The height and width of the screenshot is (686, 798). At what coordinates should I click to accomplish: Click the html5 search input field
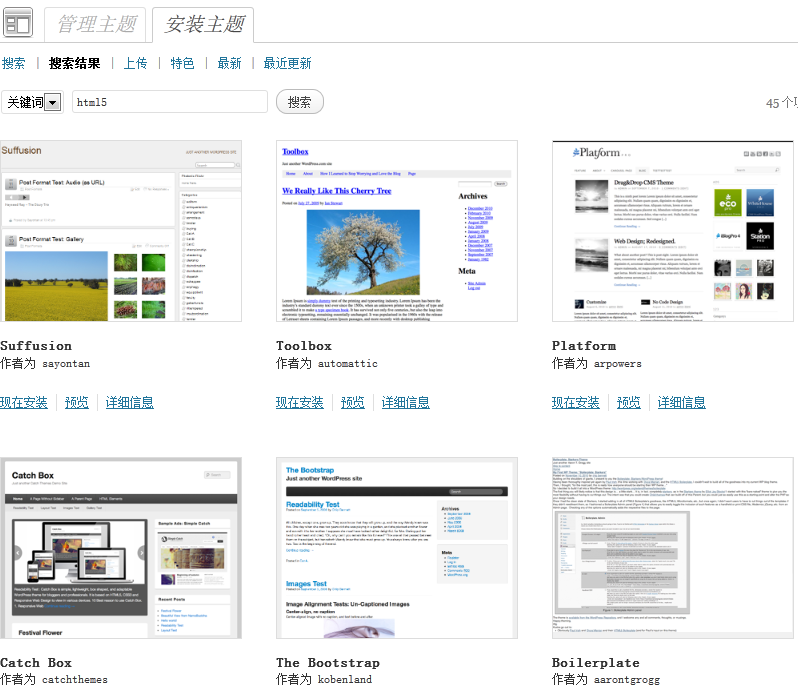click(169, 102)
